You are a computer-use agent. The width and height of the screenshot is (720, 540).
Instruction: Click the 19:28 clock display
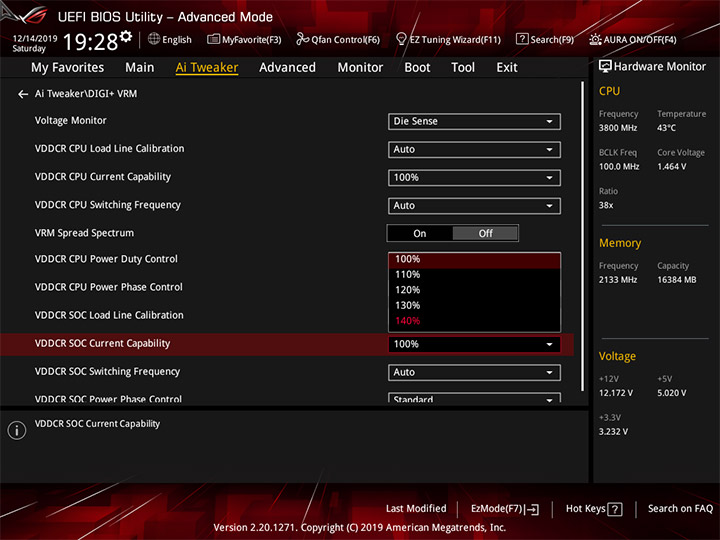(90, 42)
